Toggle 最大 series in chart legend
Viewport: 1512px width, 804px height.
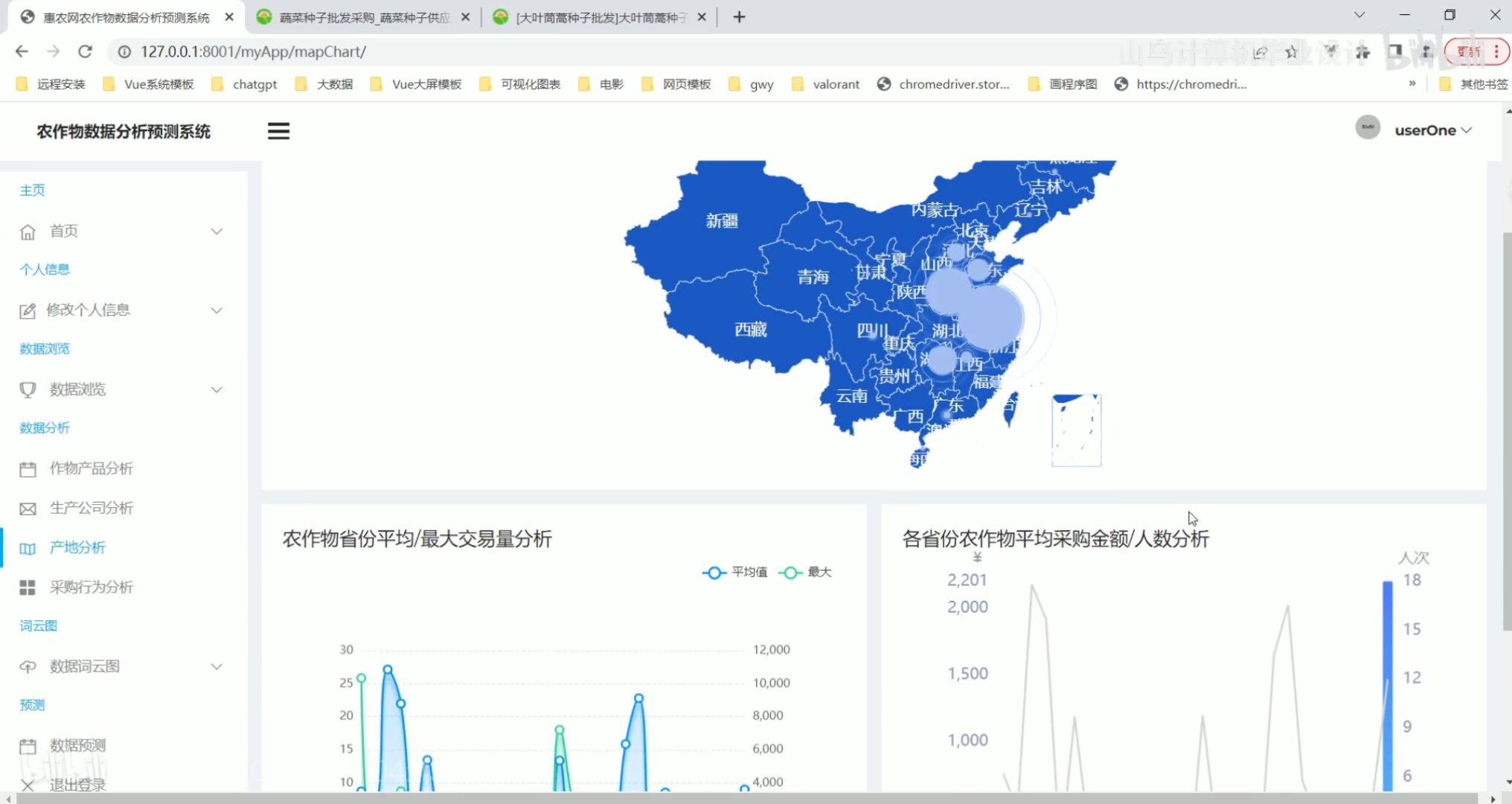click(x=805, y=572)
